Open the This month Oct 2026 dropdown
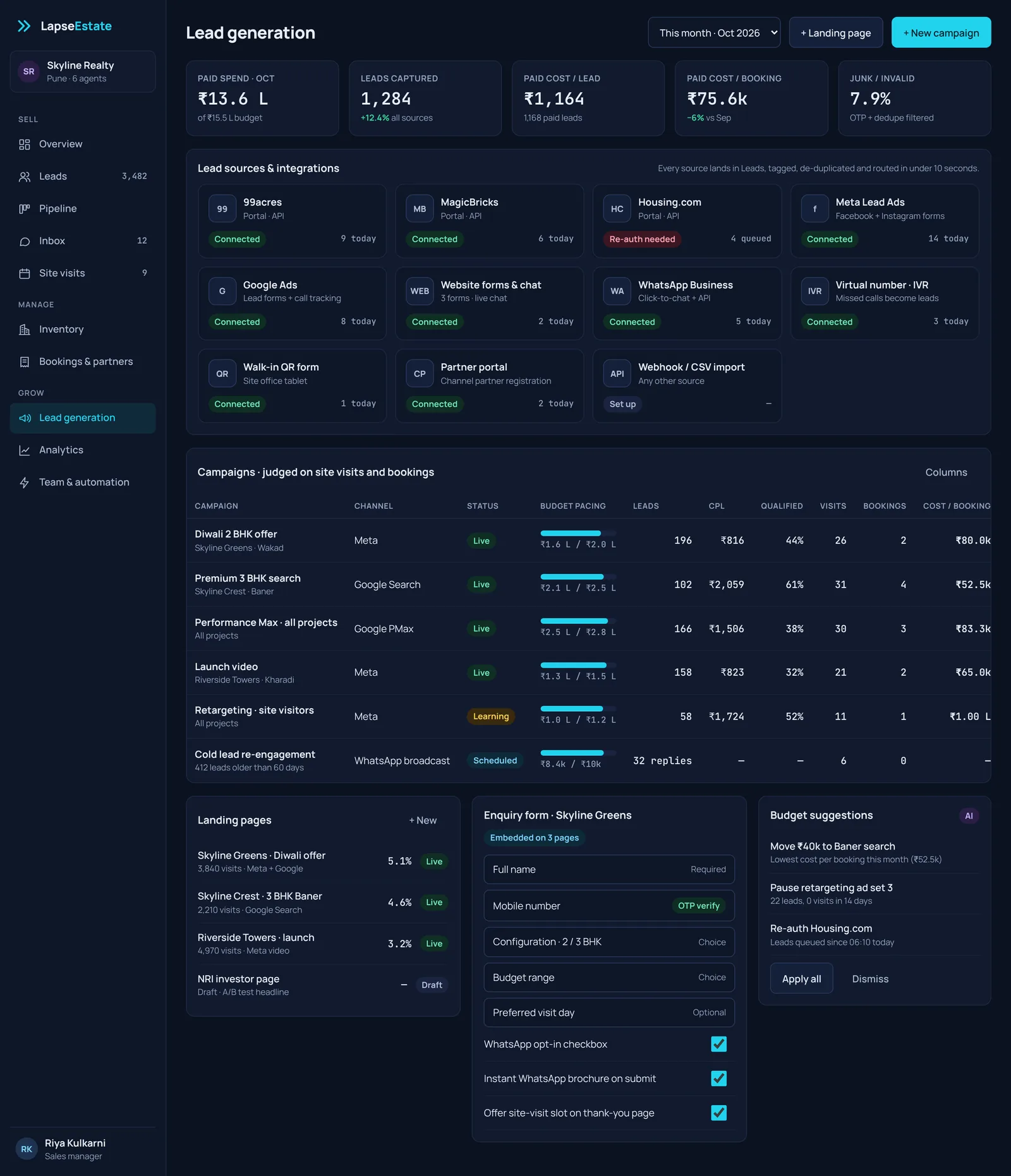 click(x=714, y=33)
